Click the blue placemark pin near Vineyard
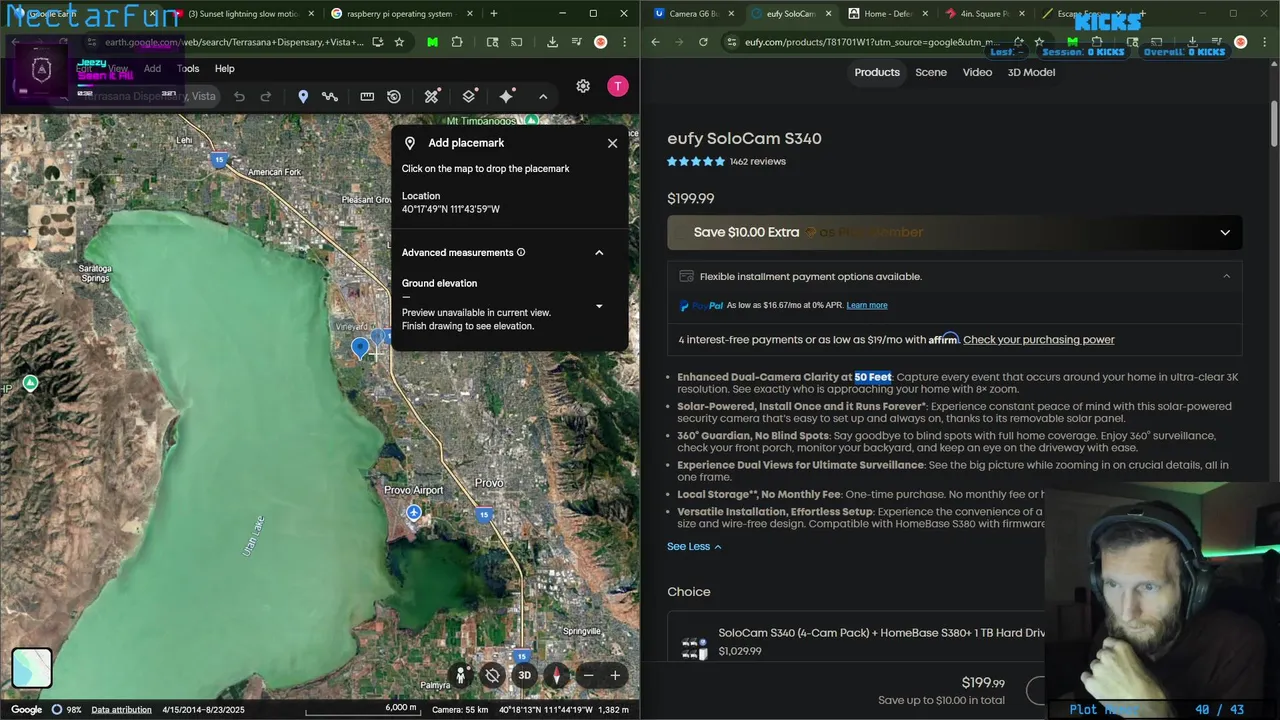Image resolution: width=1280 pixels, height=720 pixels. (x=360, y=347)
